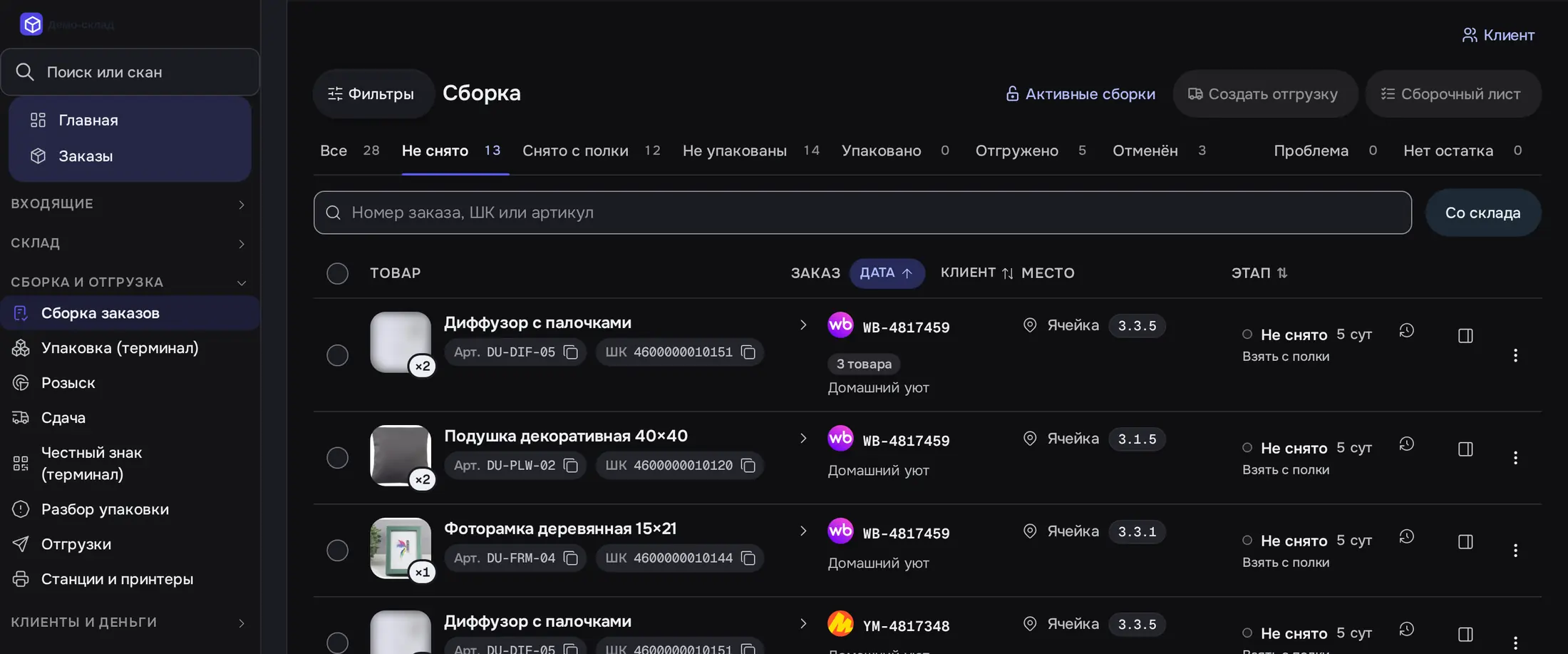Open Сдача in sidebar
Viewport: 1568px width, 654px height.
click(130, 418)
